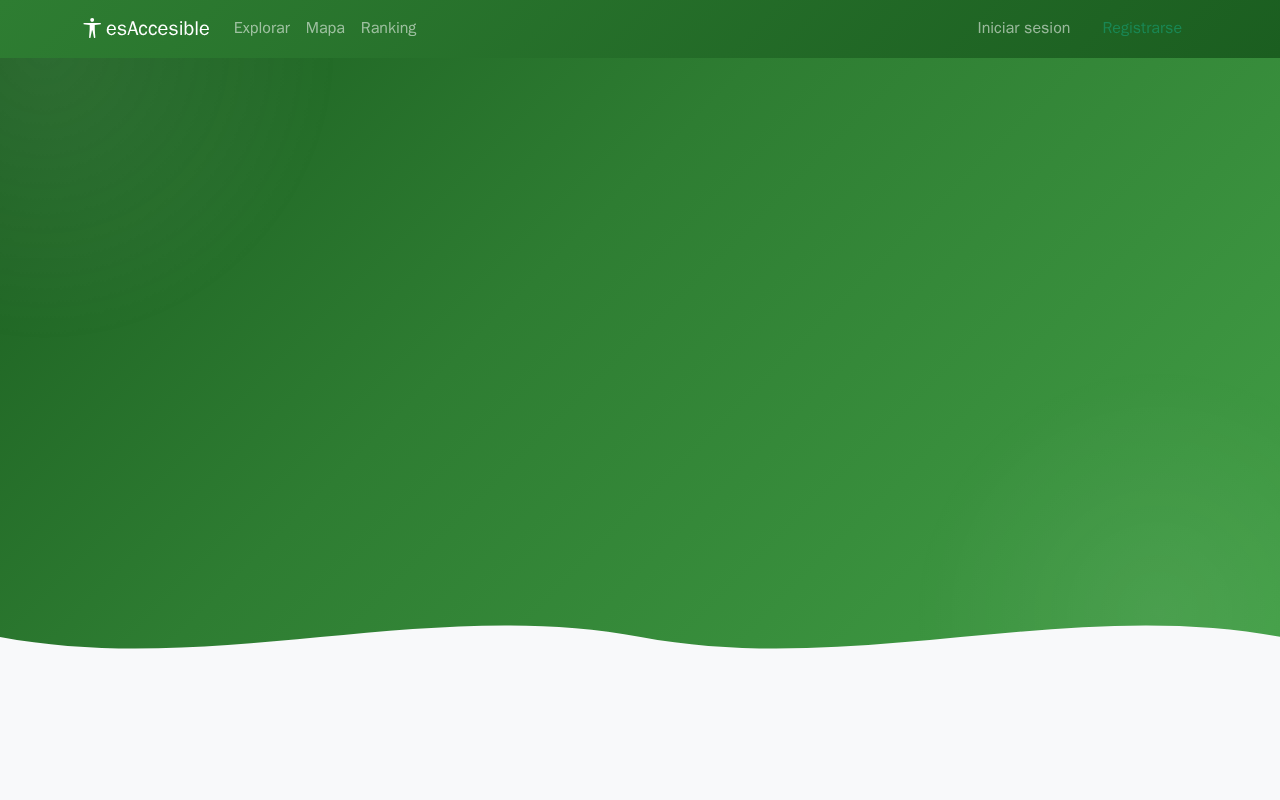Click the esAccesible brand text

point(158,28)
